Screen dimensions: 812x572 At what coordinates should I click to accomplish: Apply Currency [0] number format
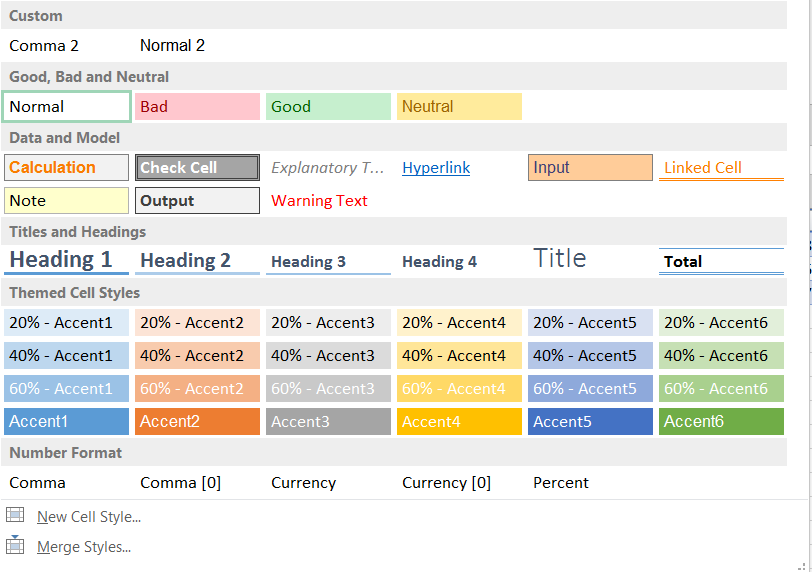pyautogui.click(x=446, y=483)
